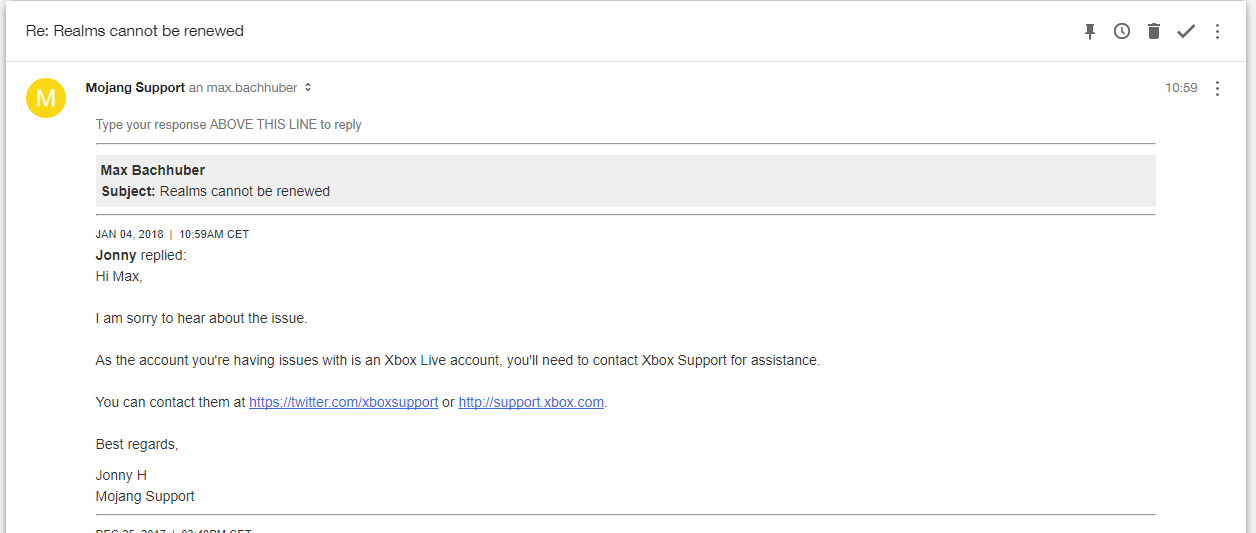Viewport: 1256px width, 533px height.
Task: Delete this conversation using the trash icon
Action: click(1154, 31)
